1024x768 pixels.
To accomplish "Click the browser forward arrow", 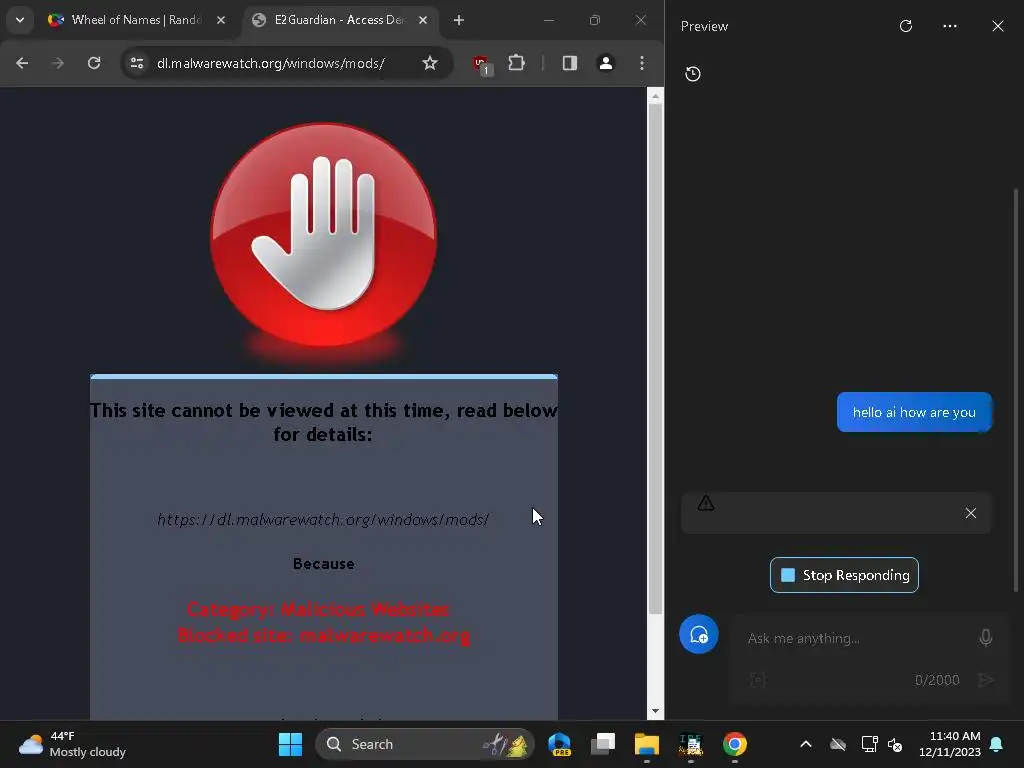I will click(x=58, y=63).
